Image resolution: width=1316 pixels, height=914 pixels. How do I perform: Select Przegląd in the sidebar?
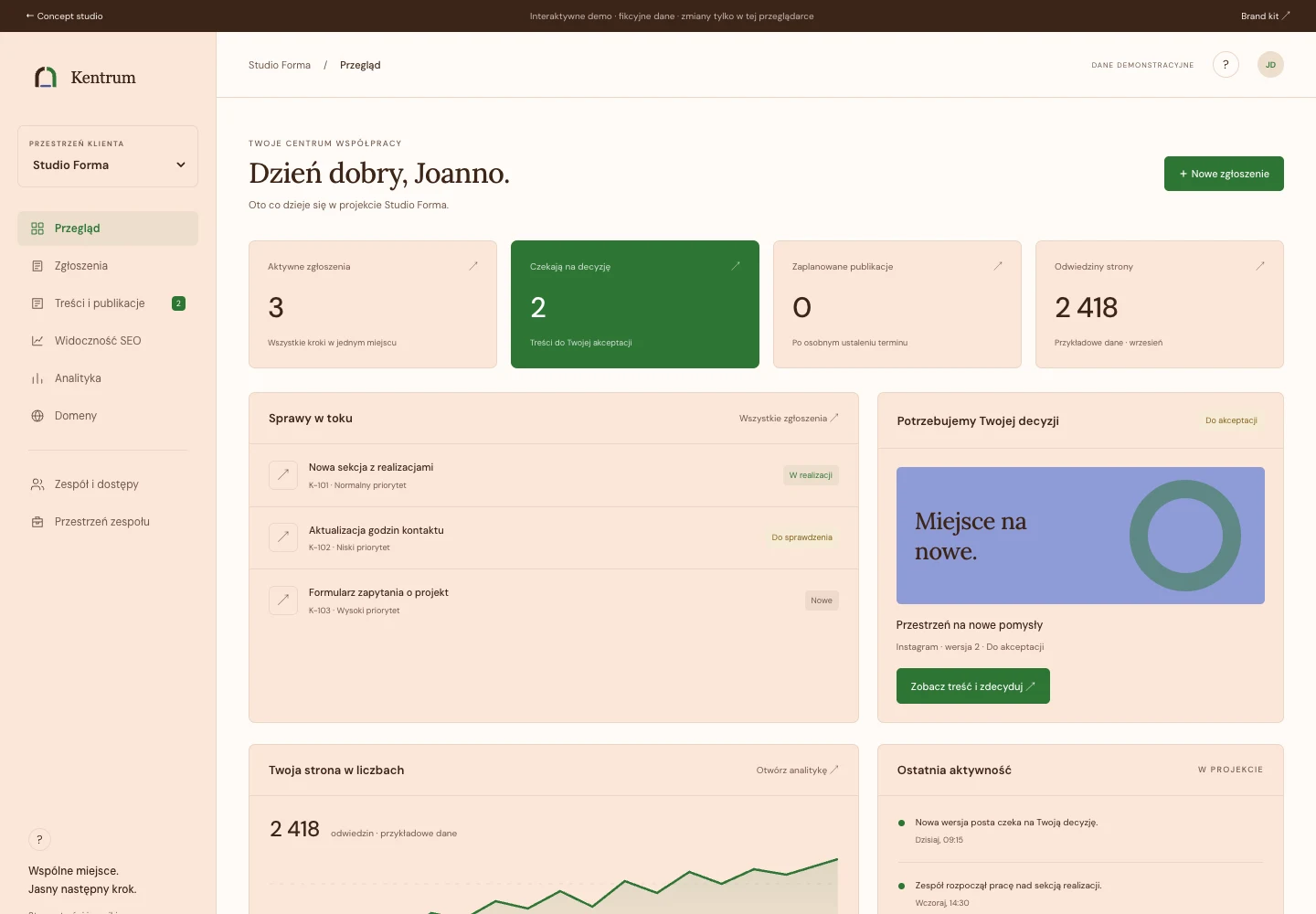tap(108, 228)
